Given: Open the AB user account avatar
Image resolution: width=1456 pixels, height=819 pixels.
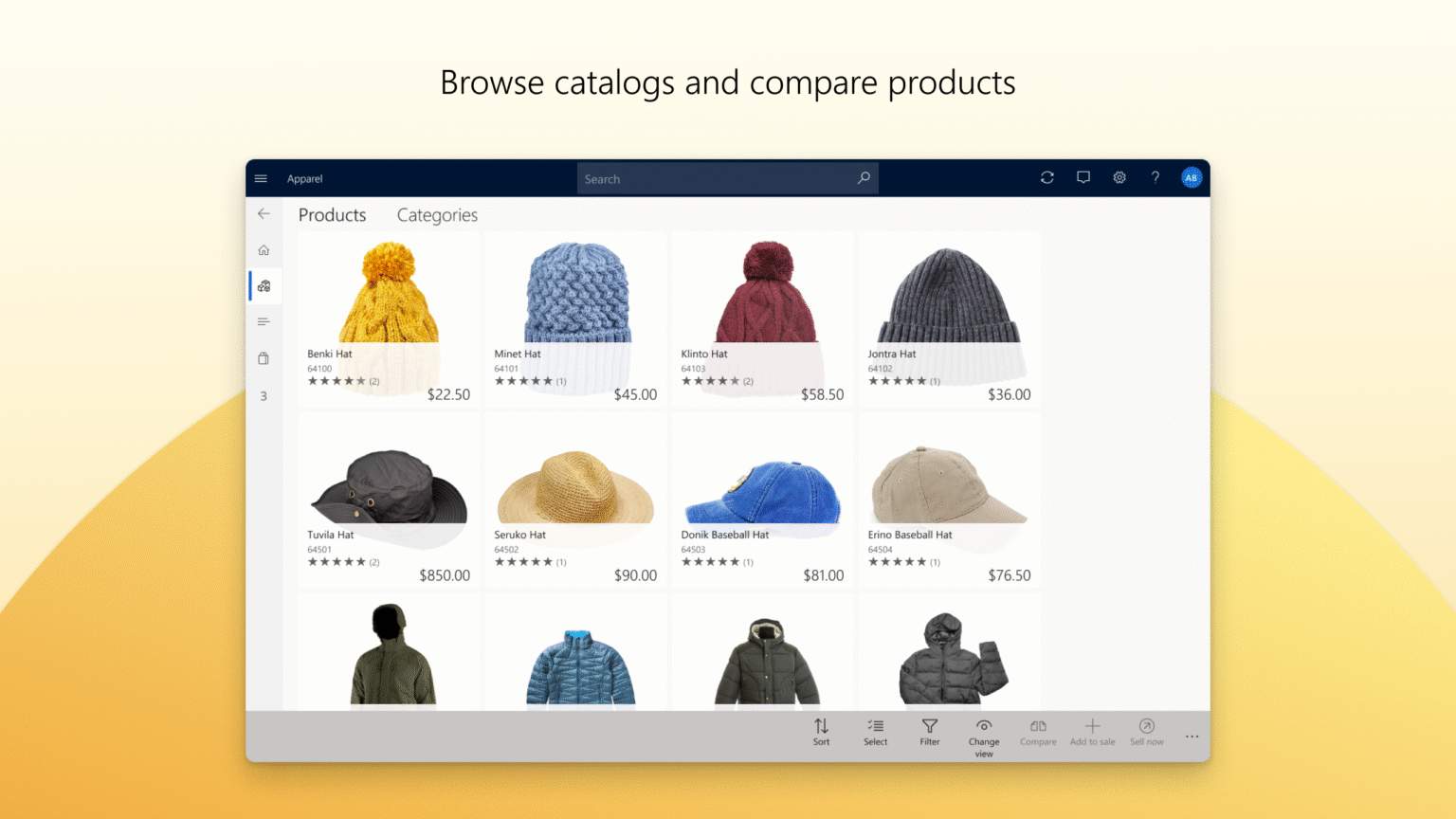Looking at the screenshot, I should 1192,177.
